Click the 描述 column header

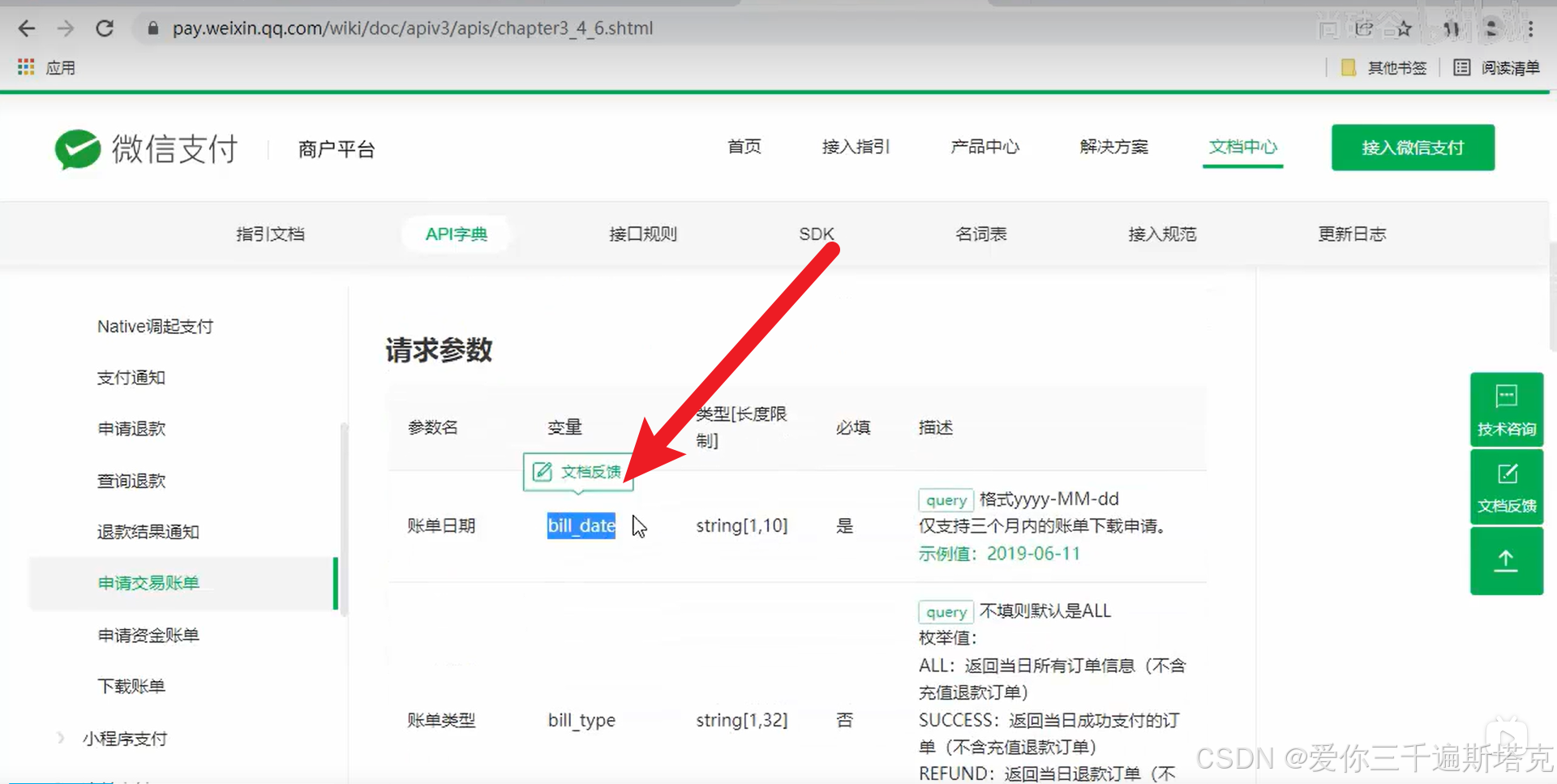pos(935,427)
